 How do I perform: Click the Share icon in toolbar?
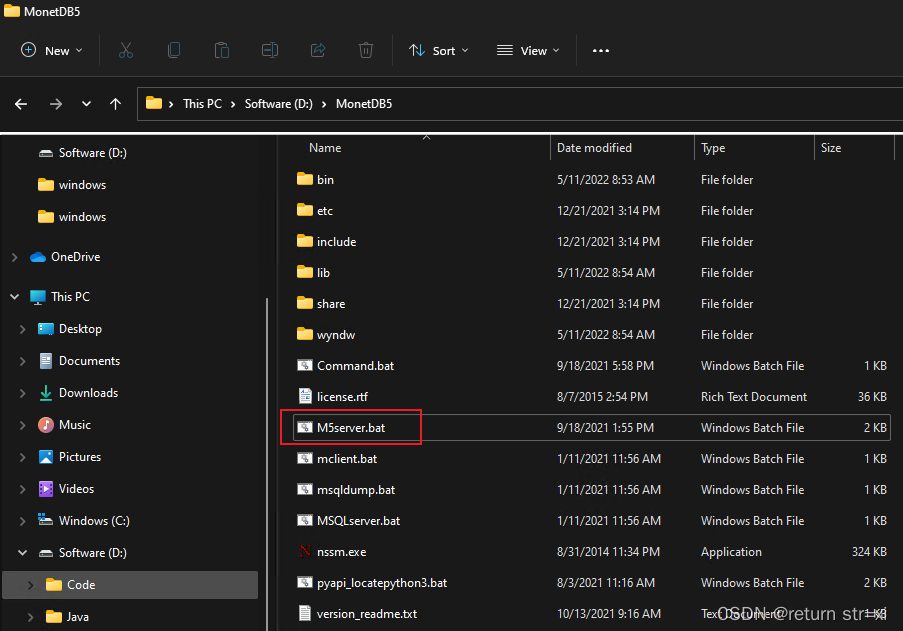tap(318, 51)
